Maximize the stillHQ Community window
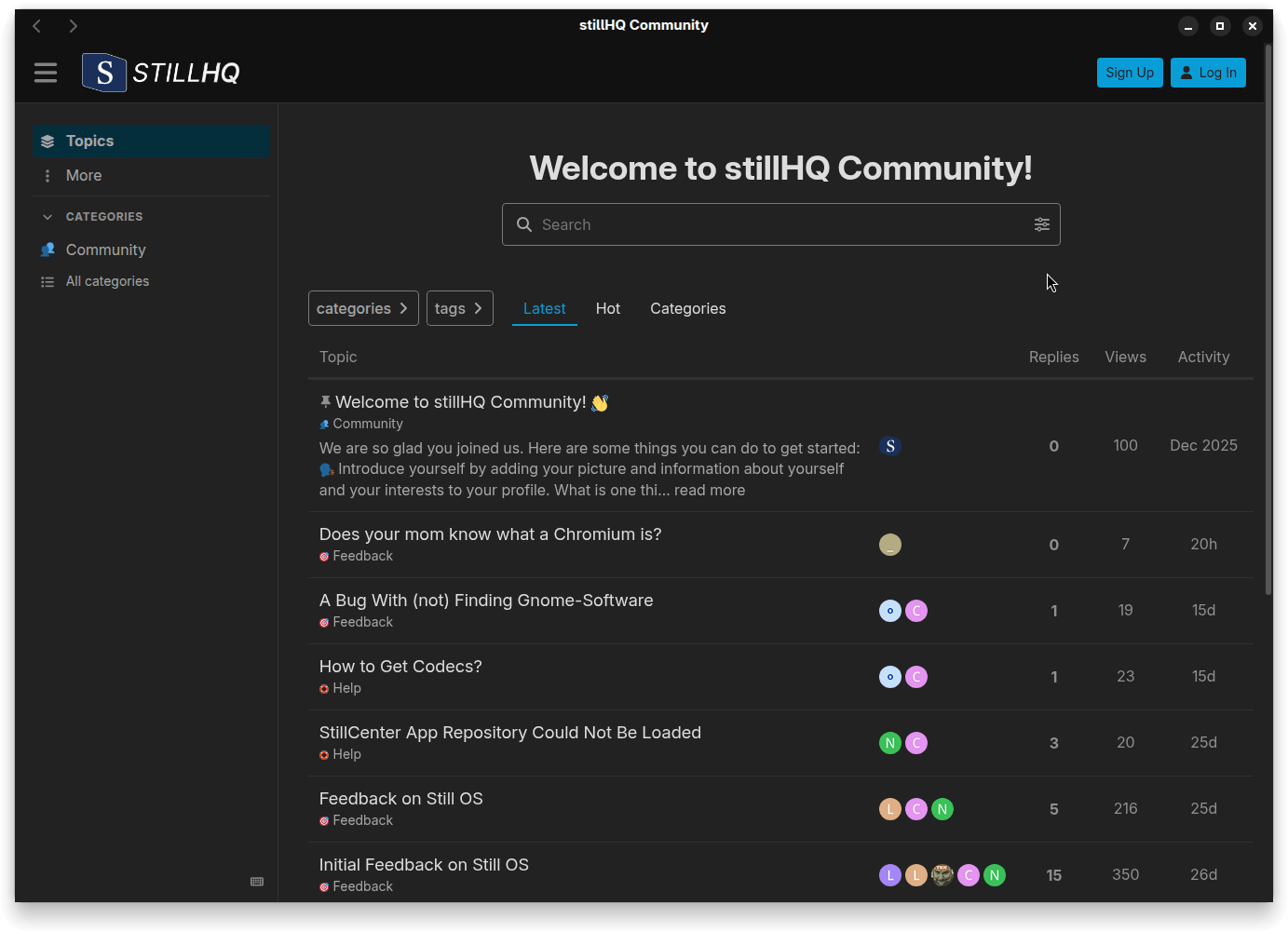The height and width of the screenshot is (932, 1288). tap(1220, 26)
